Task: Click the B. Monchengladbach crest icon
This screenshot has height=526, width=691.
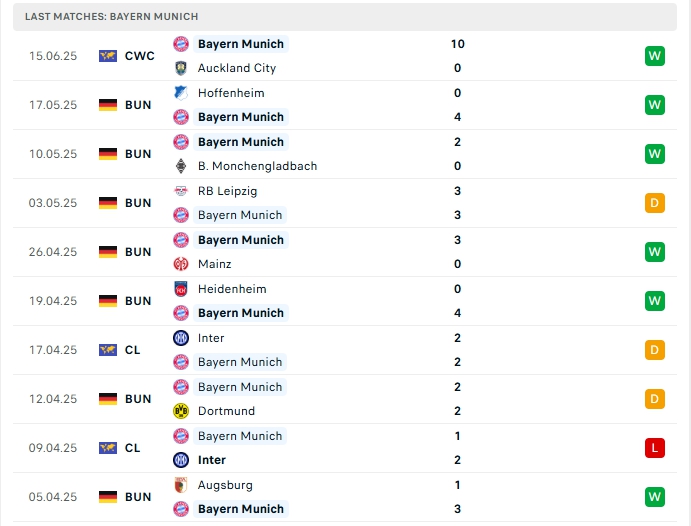Action: coord(181,166)
